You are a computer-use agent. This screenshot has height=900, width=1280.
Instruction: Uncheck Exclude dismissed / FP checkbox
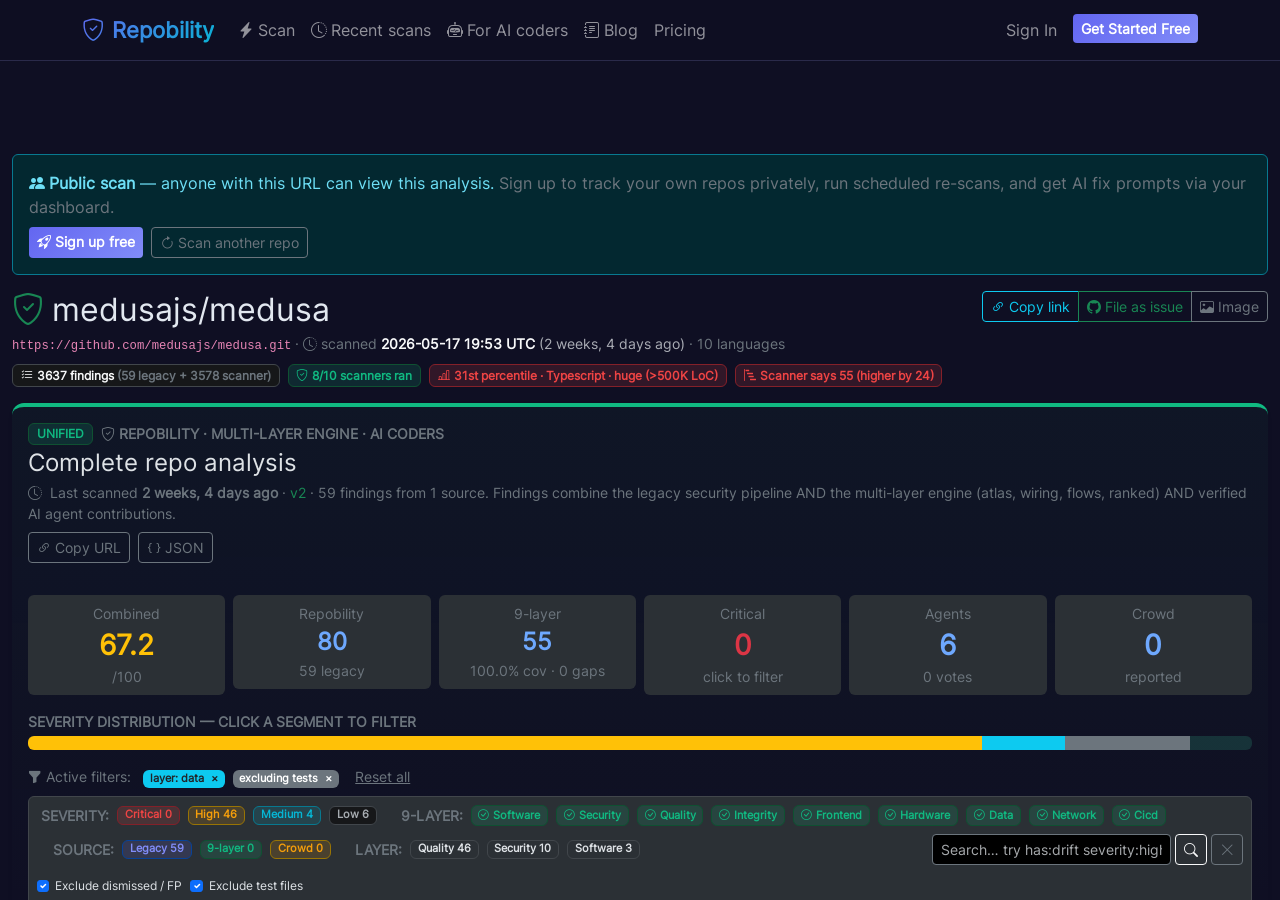pyautogui.click(x=43, y=886)
